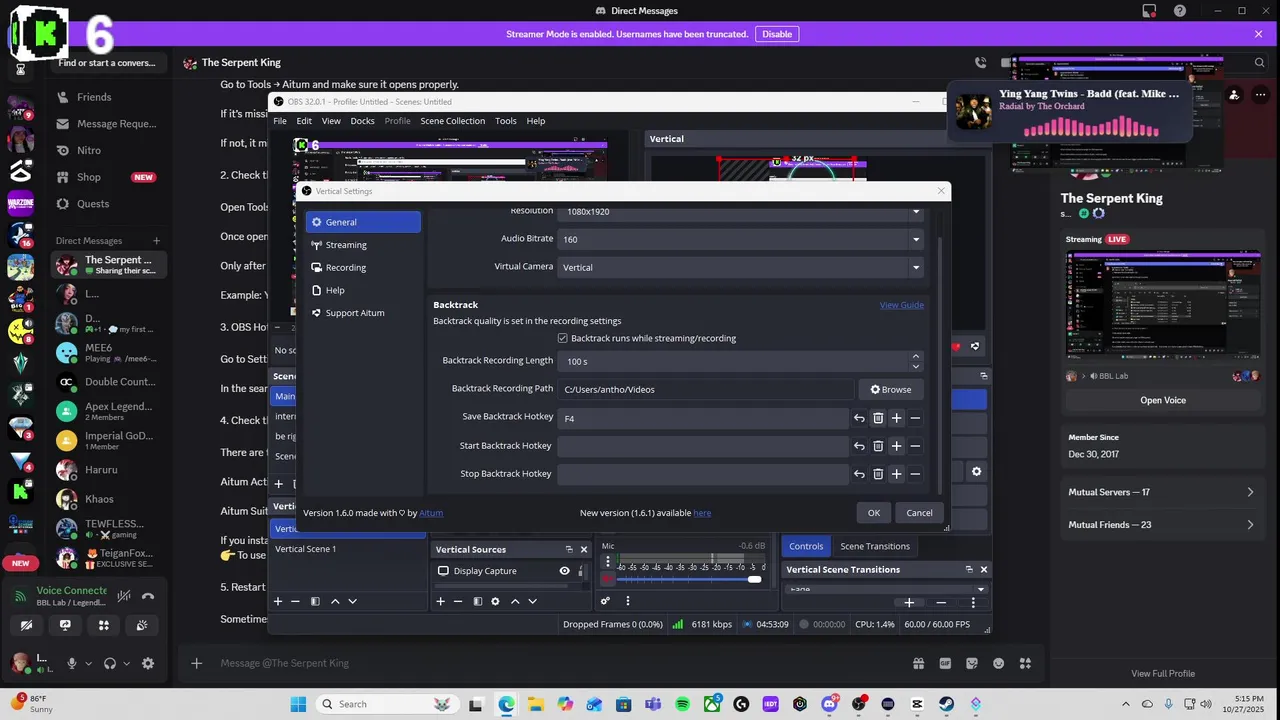The width and height of the screenshot is (1280, 720).
Task: Open Discord screen share button
Action: (65, 625)
